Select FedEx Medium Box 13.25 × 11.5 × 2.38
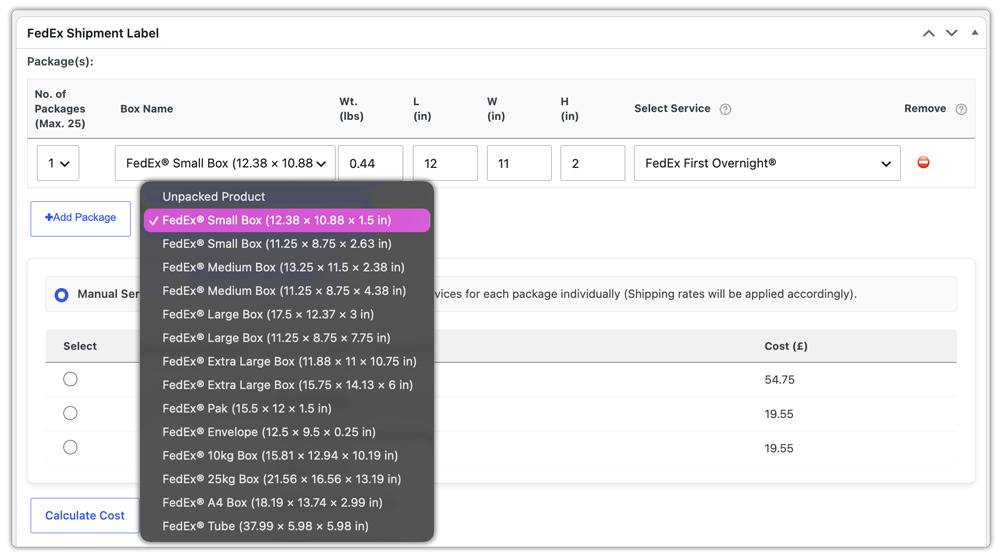The image size is (1000, 556). coord(287,267)
